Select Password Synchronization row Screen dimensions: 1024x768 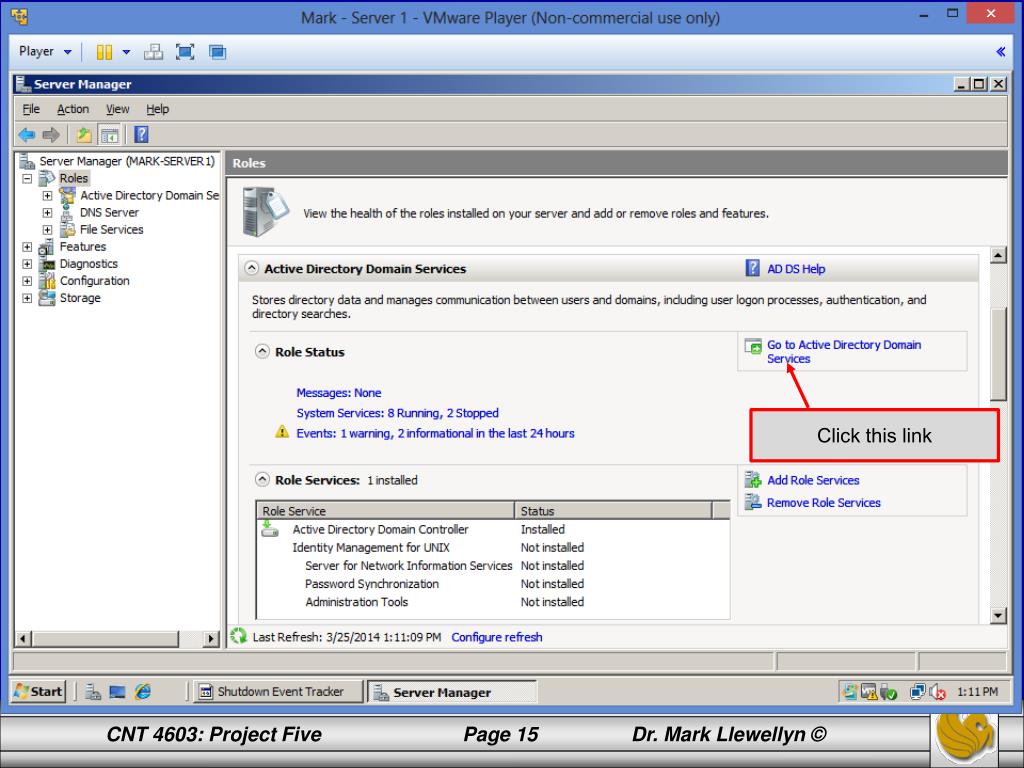[x=493, y=584]
